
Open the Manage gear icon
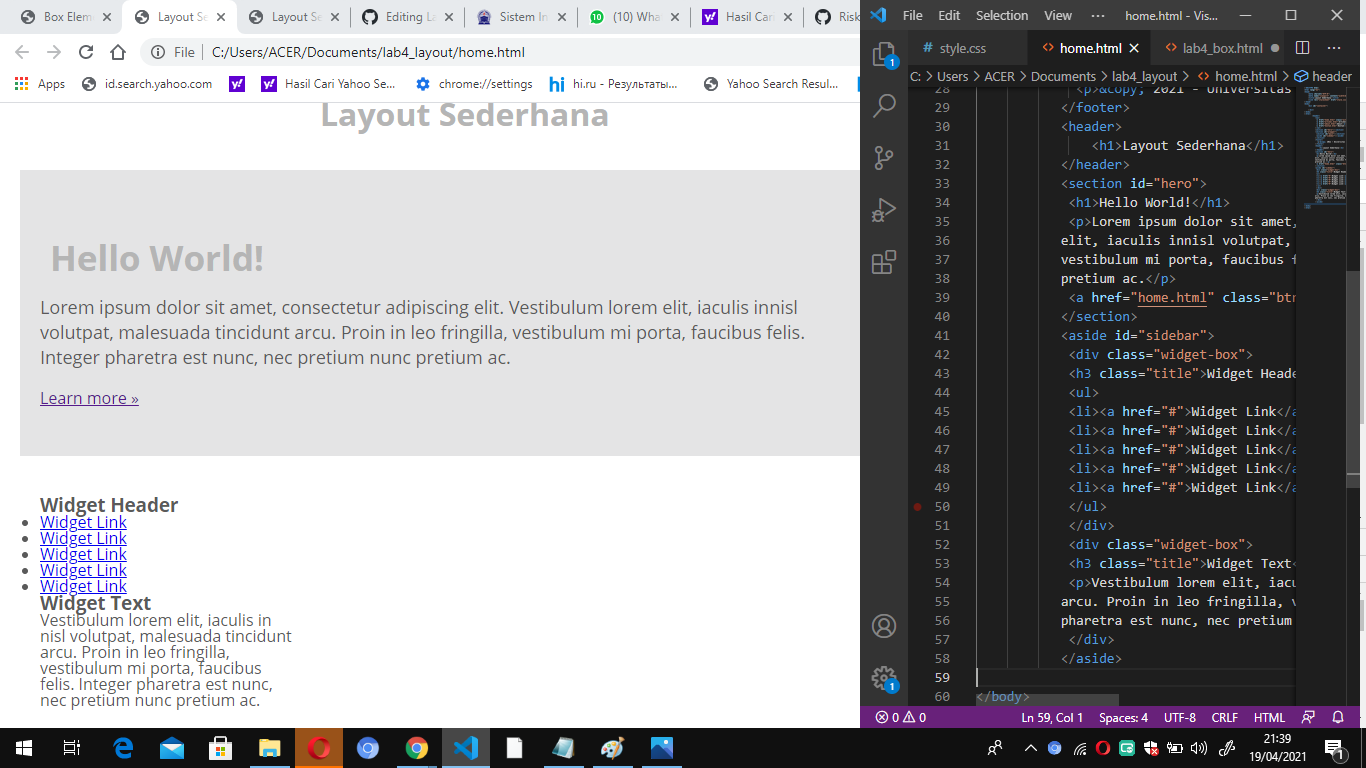tap(884, 676)
